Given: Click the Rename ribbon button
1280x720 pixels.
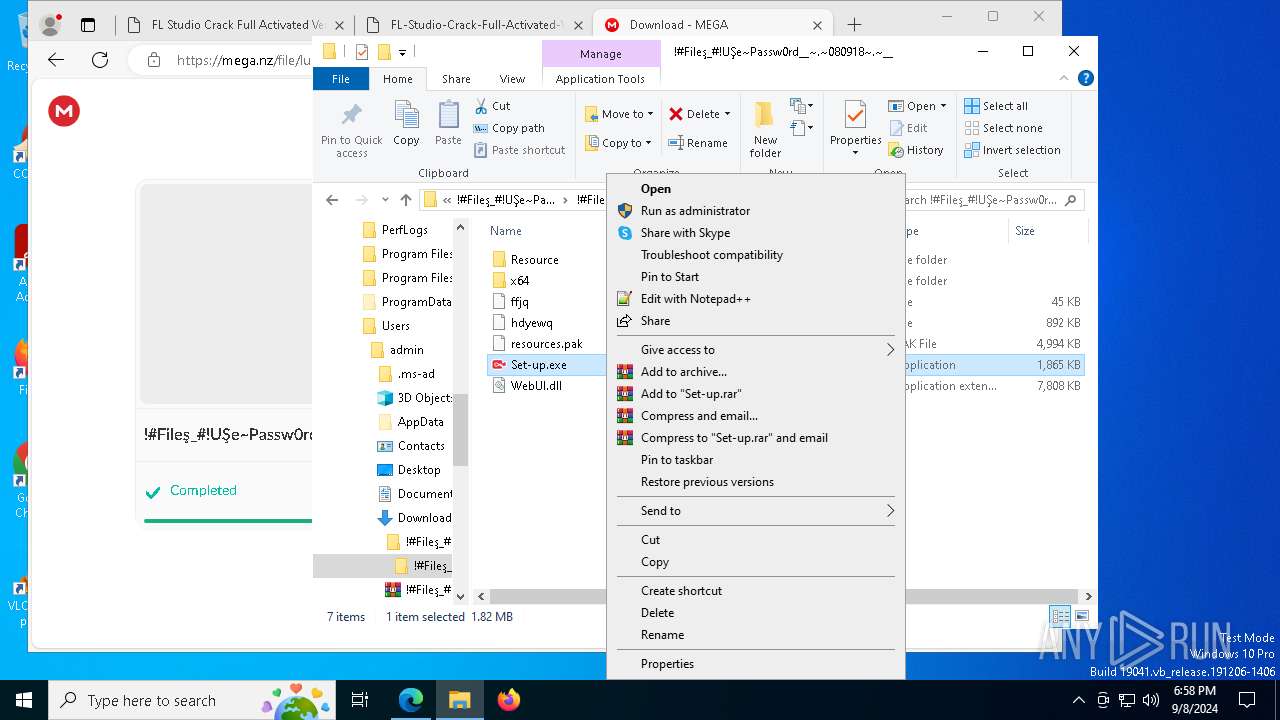Looking at the screenshot, I should point(698,143).
